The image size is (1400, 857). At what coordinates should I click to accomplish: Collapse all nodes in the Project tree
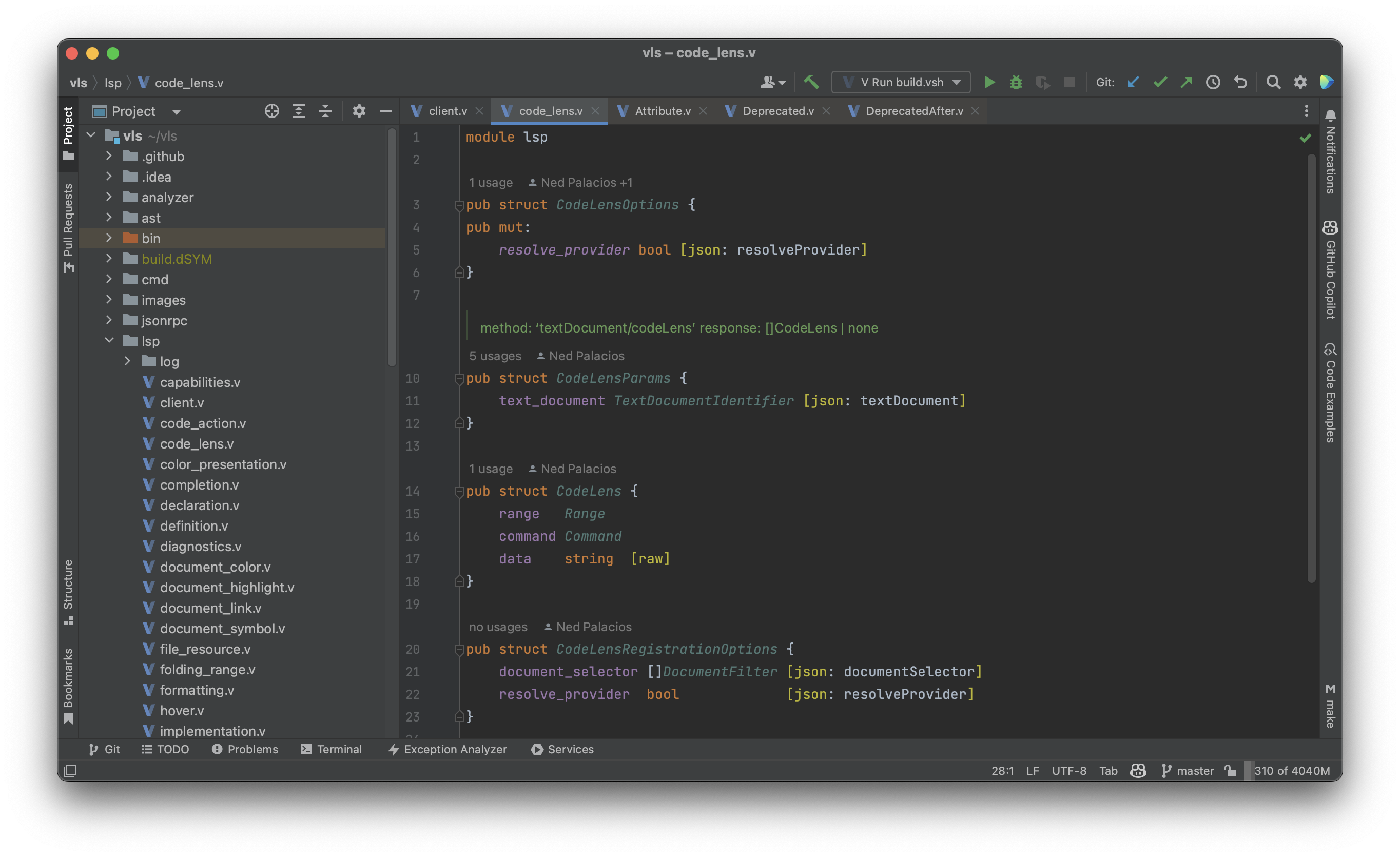point(325,111)
